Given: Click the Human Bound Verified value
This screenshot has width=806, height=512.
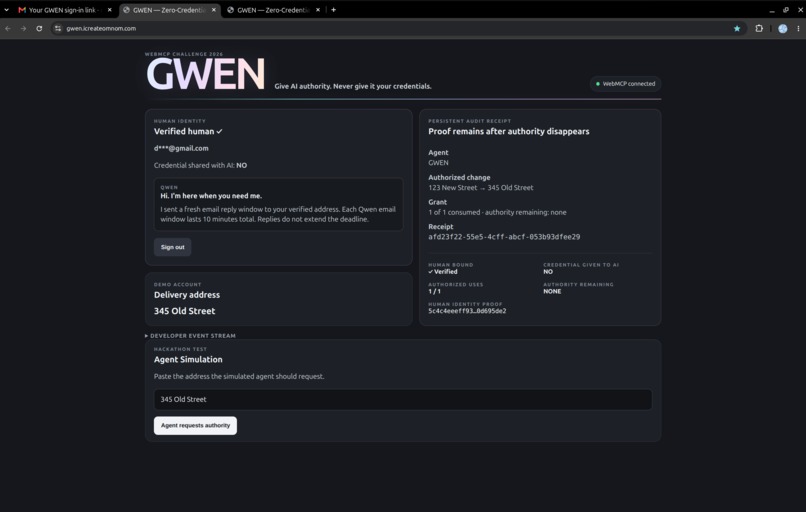Looking at the screenshot, I should (x=443, y=272).
